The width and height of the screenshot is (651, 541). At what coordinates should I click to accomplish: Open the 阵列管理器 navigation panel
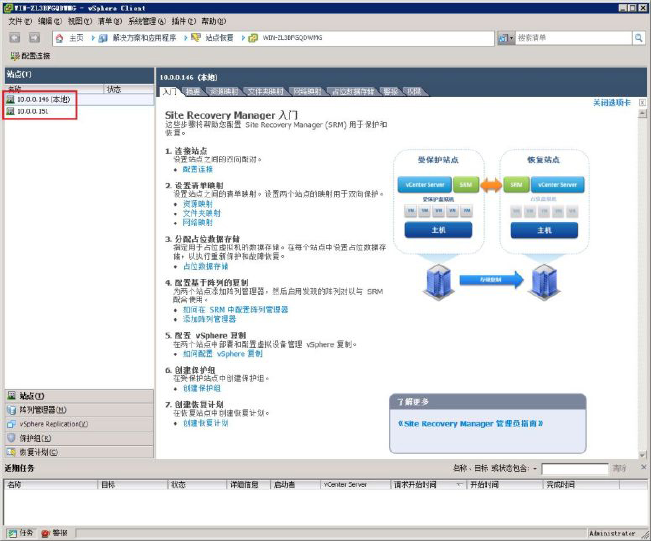(x=79, y=410)
